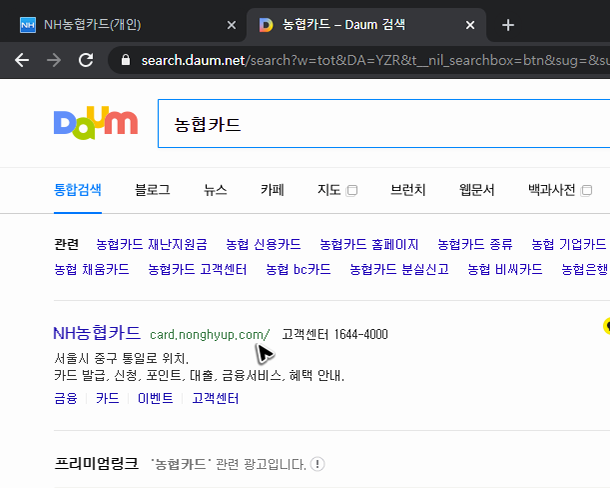The image size is (610, 488).
Task: Close the 농협카드 – Daum 검색 tab
Action: 470,25
